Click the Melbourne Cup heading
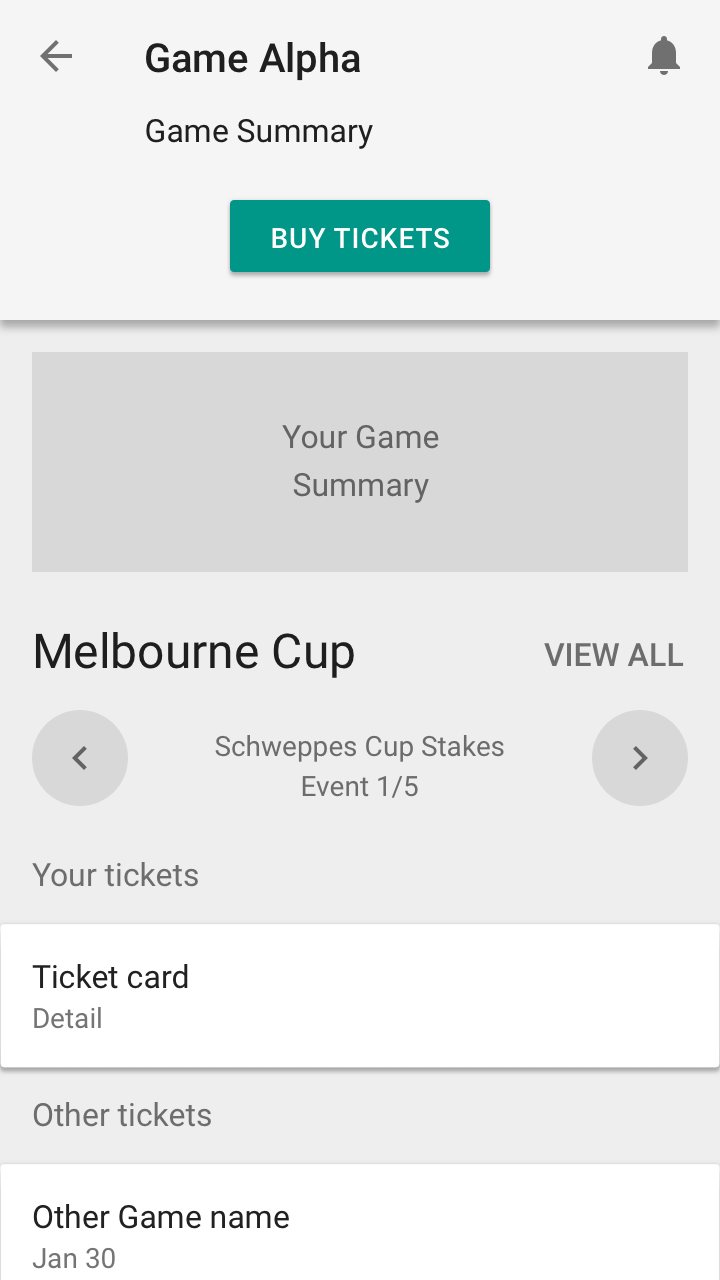Viewport: 720px width, 1280px height. point(194,652)
